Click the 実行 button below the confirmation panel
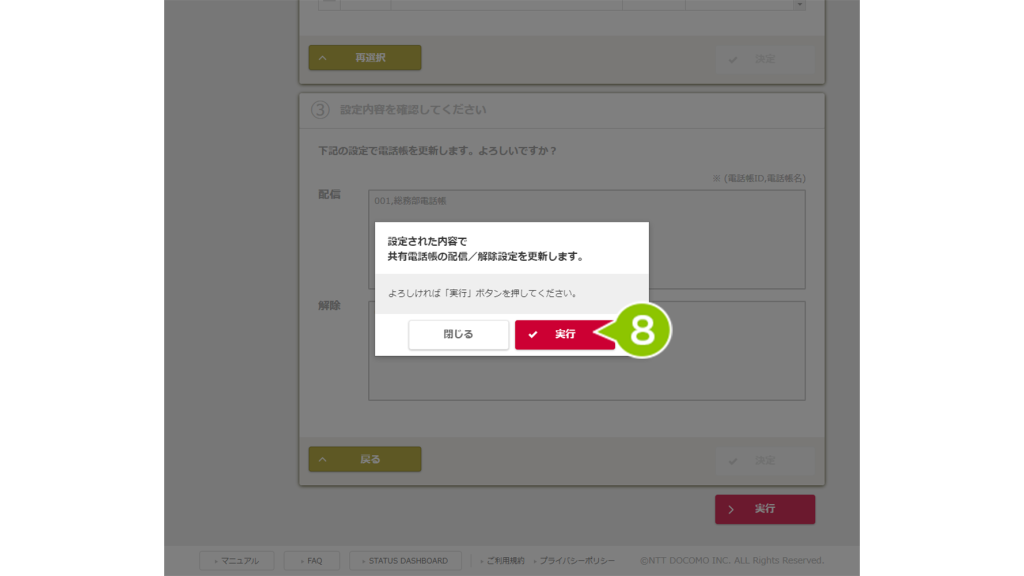This screenshot has height=576, width=1024. [765, 509]
